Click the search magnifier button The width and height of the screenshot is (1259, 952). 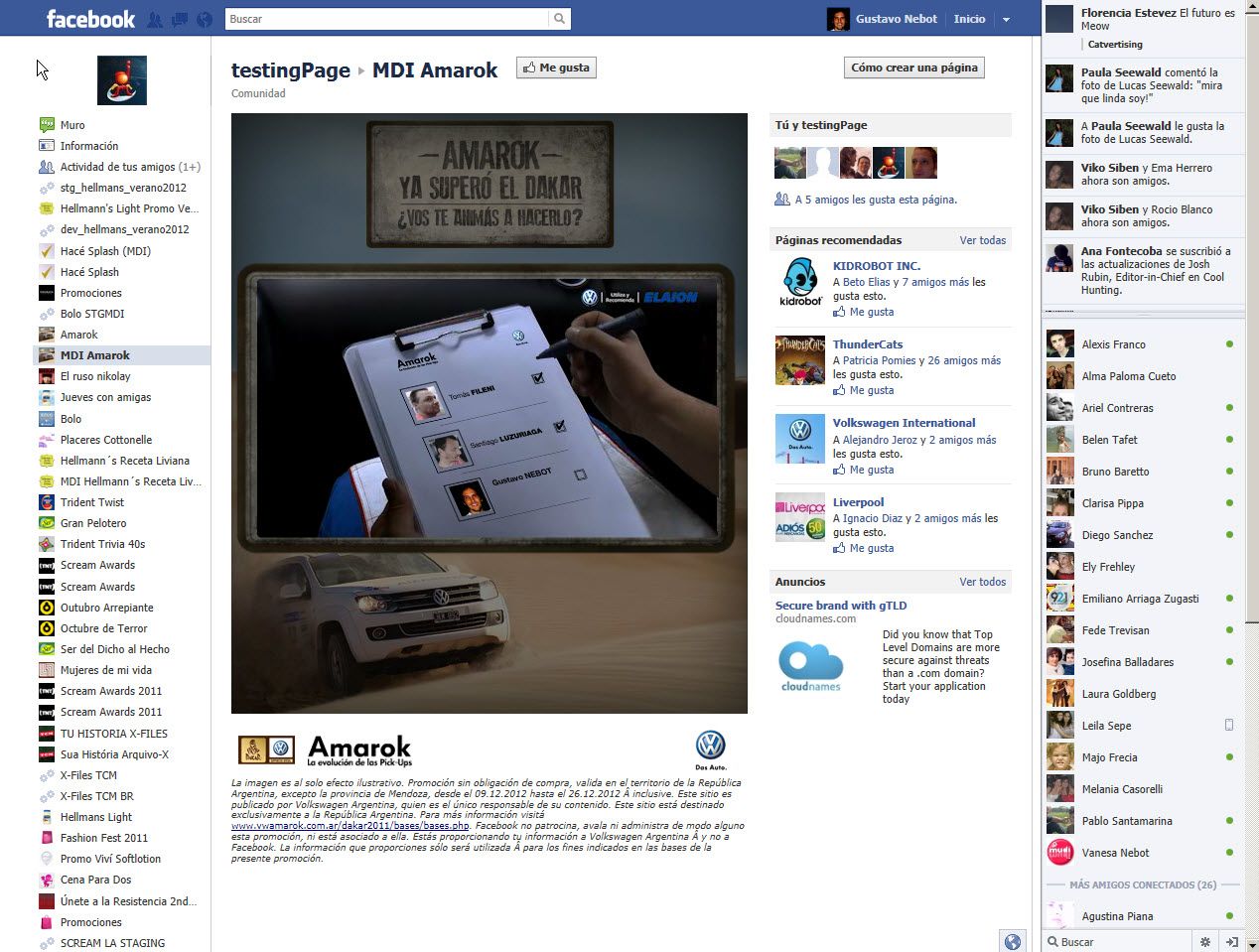click(x=560, y=19)
